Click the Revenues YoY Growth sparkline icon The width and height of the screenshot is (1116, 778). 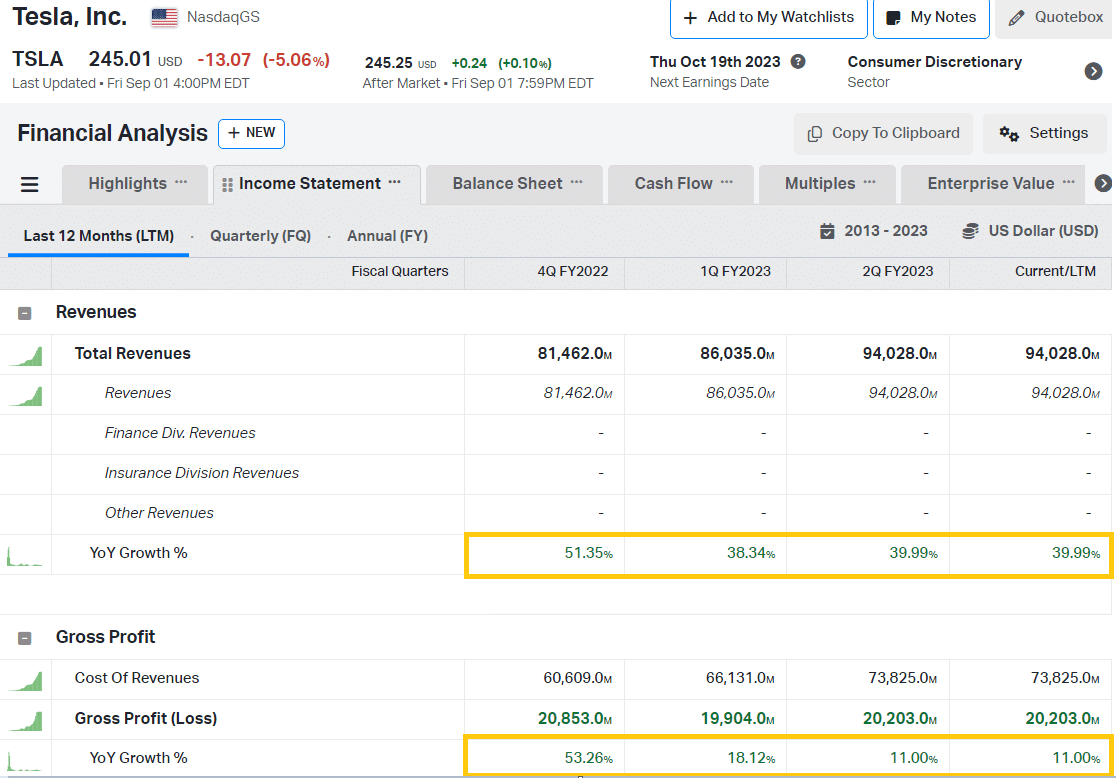point(25,555)
